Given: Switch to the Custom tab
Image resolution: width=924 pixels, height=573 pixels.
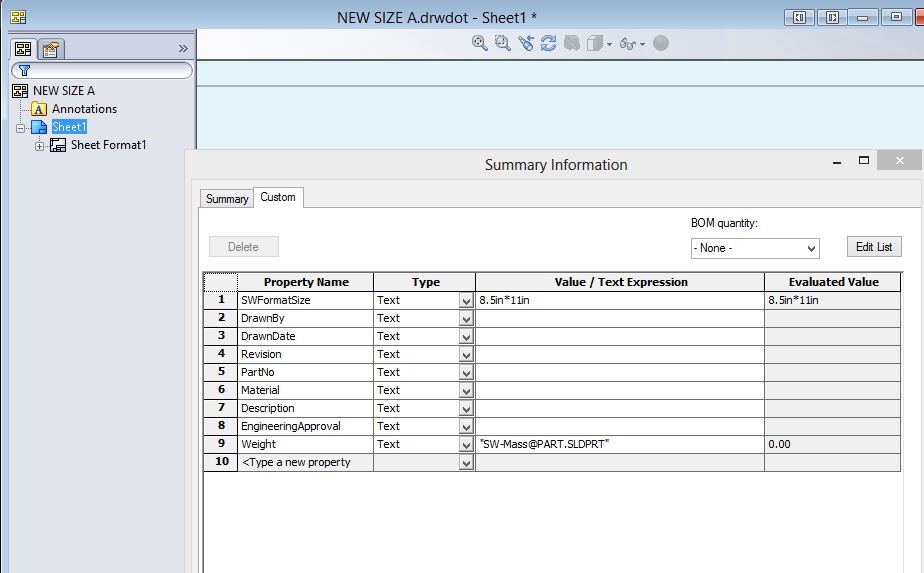Looking at the screenshot, I should [278, 197].
